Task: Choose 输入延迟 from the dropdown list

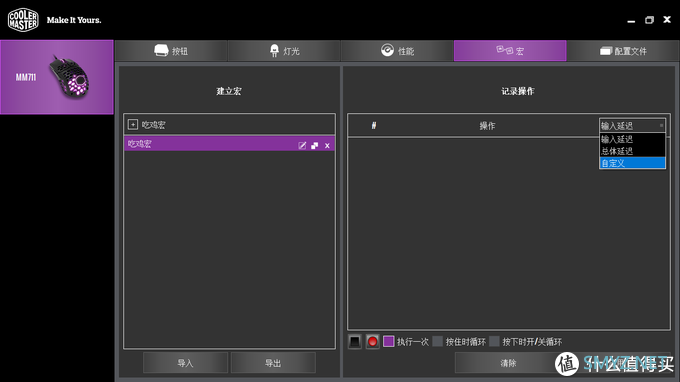Action: (x=632, y=139)
